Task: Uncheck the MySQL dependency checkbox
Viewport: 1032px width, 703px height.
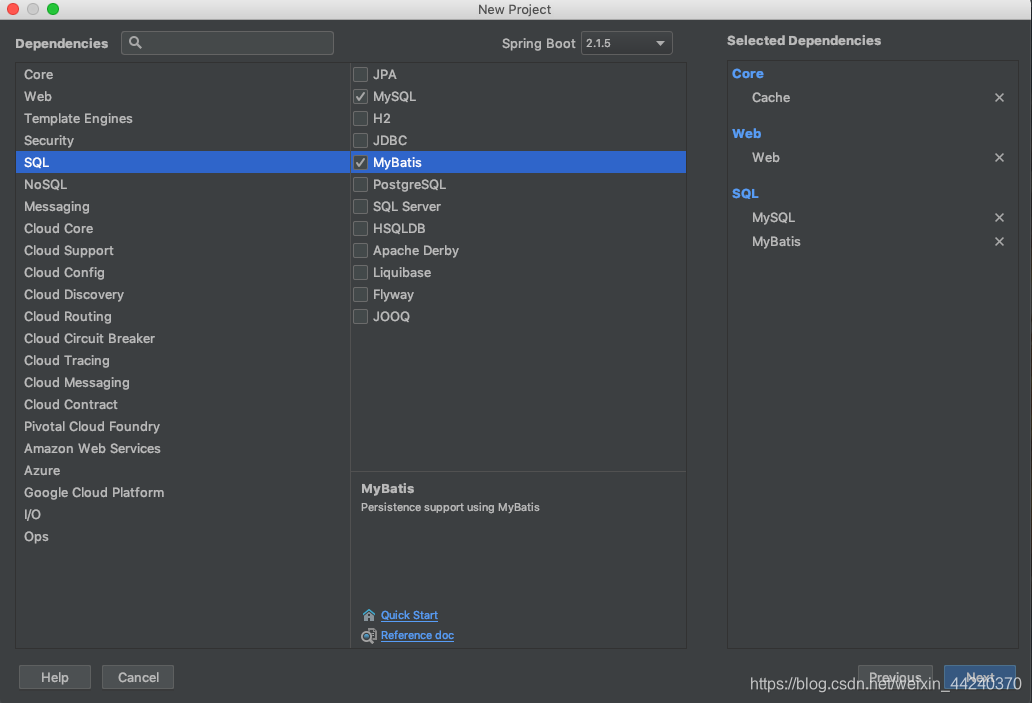Action: coord(360,96)
